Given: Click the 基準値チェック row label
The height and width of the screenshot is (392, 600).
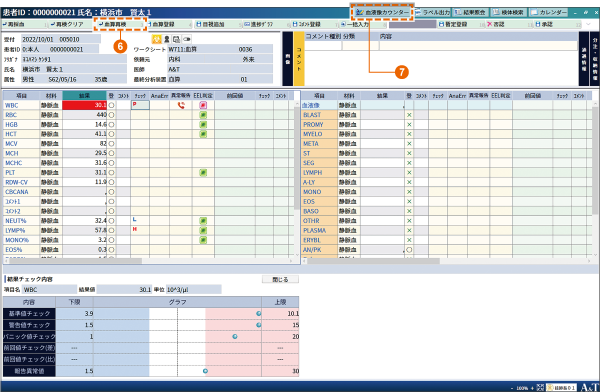Looking at the screenshot, I should (x=29, y=314).
